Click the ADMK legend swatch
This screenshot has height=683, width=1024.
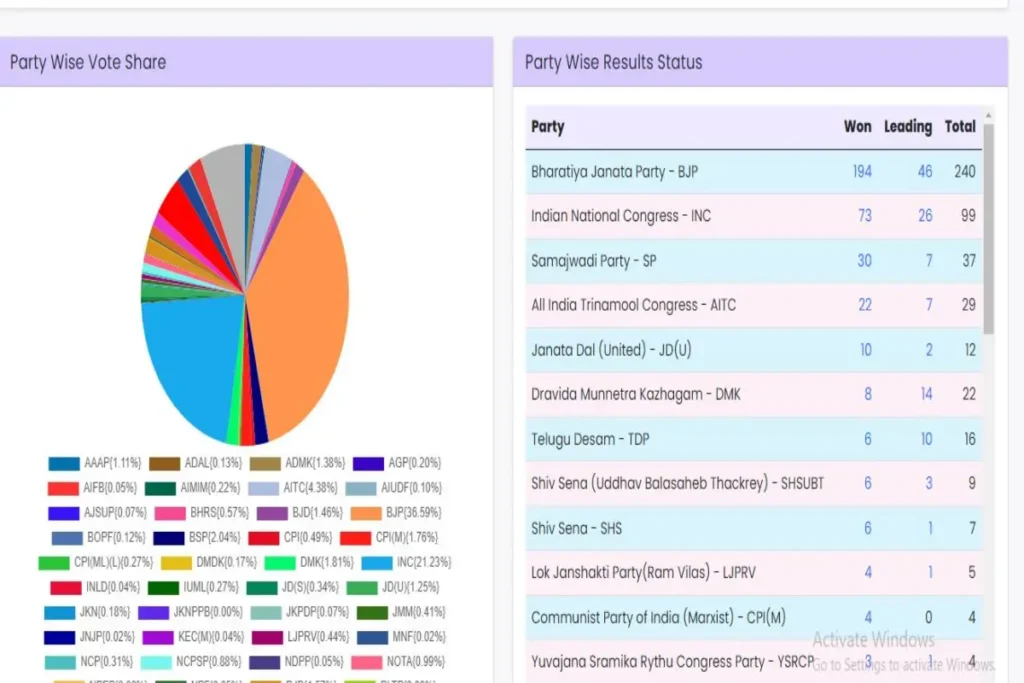coord(265,464)
